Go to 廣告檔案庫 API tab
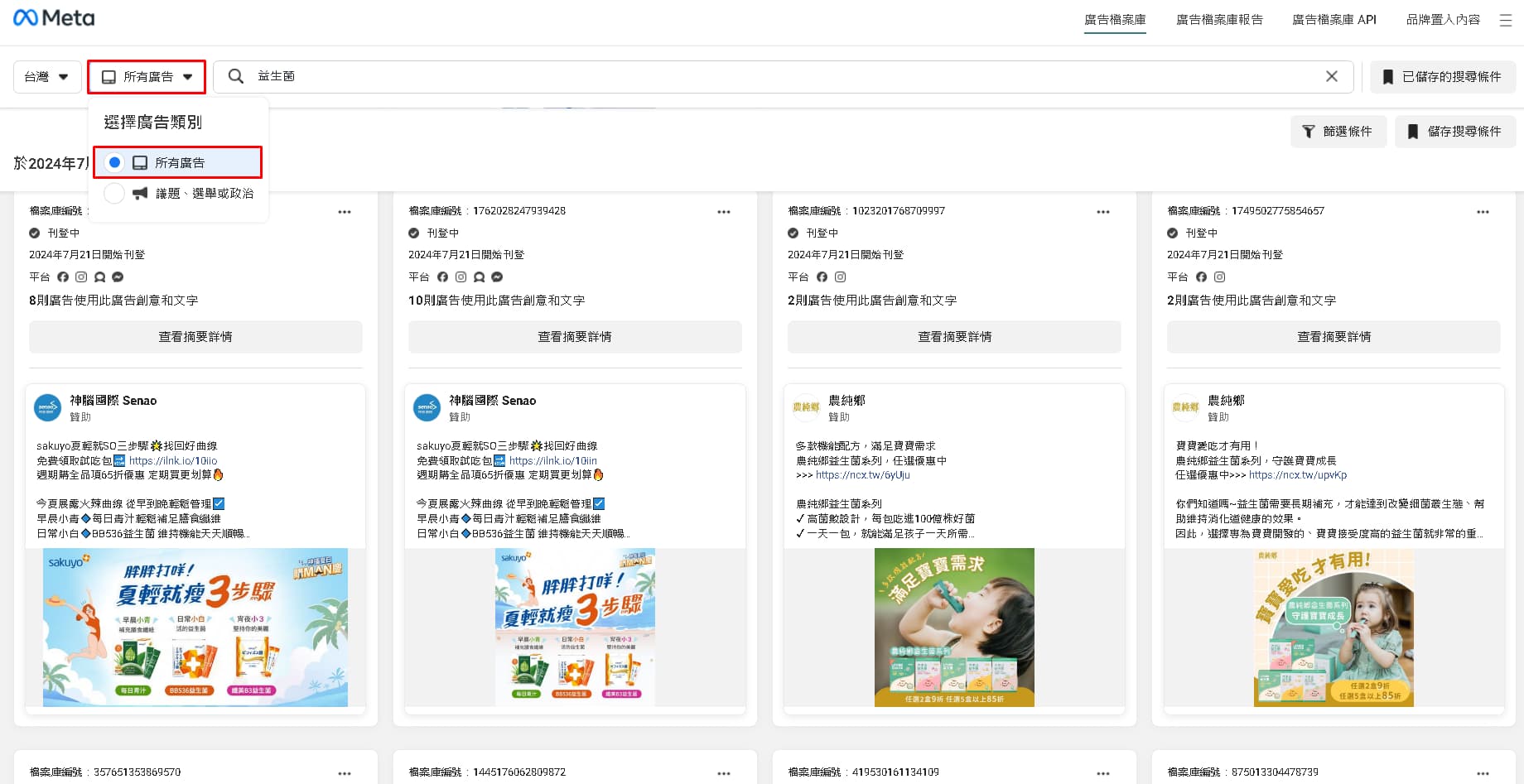The width and height of the screenshot is (1524, 784). (x=1334, y=19)
